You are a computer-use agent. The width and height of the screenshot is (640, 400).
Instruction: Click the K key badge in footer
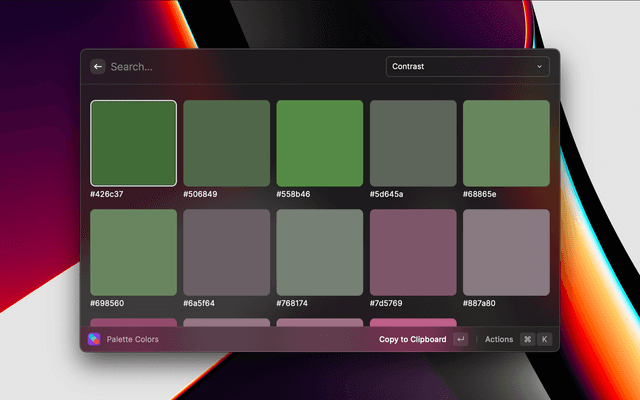point(545,339)
